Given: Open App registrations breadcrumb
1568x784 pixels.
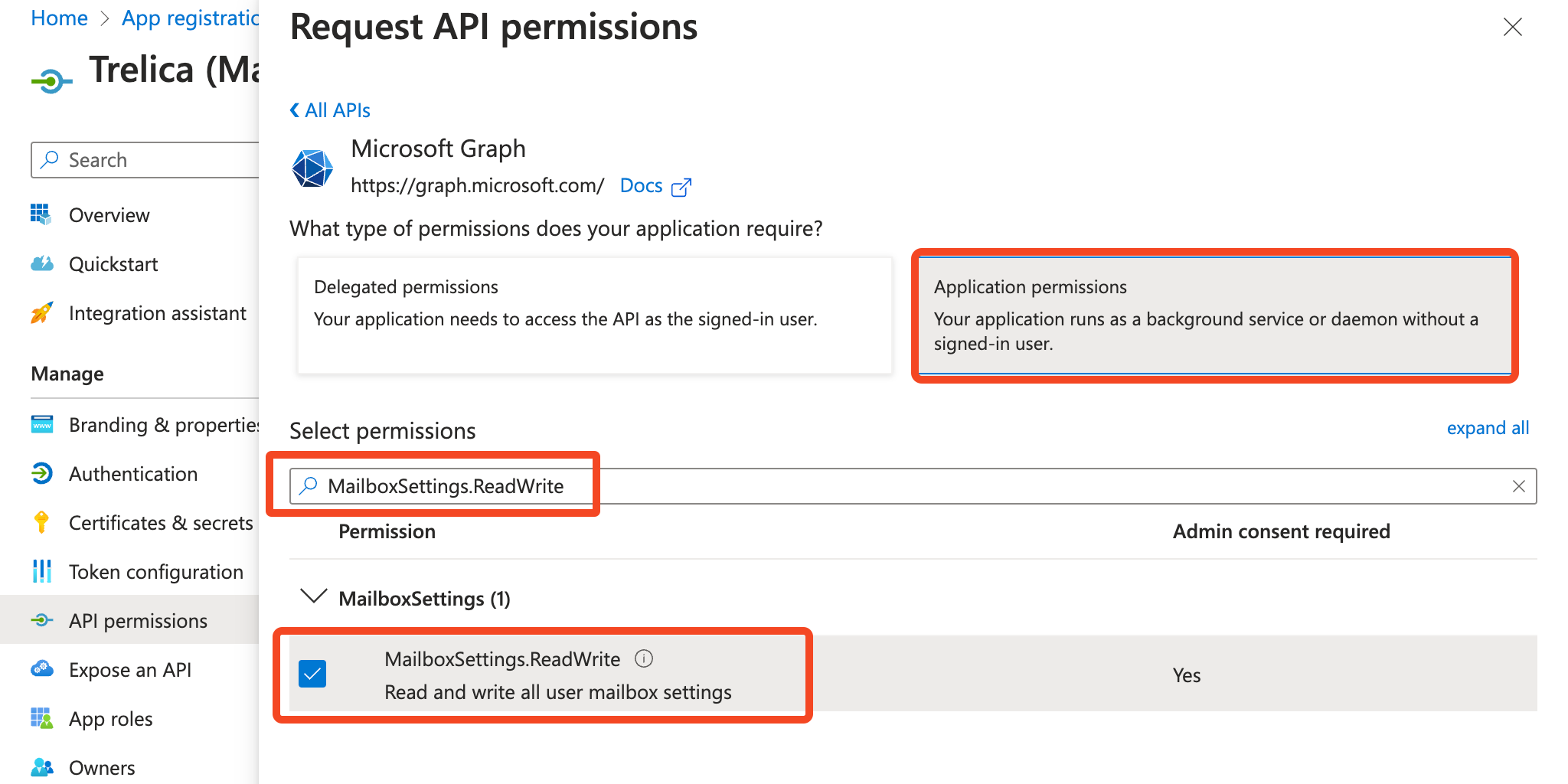Looking at the screenshot, I should pyautogui.click(x=191, y=18).
